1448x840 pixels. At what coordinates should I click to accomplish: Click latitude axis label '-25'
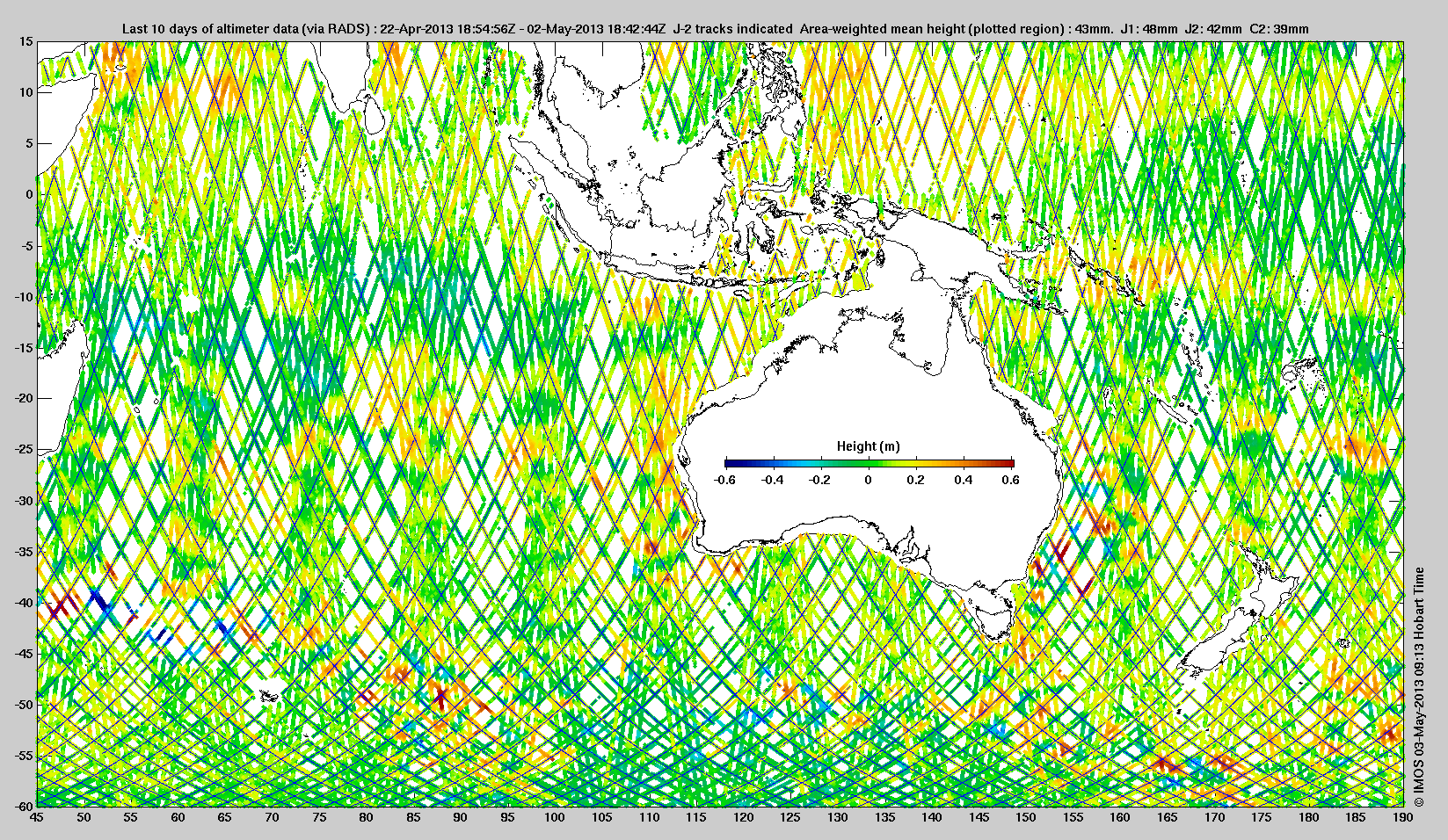[25, 449]
